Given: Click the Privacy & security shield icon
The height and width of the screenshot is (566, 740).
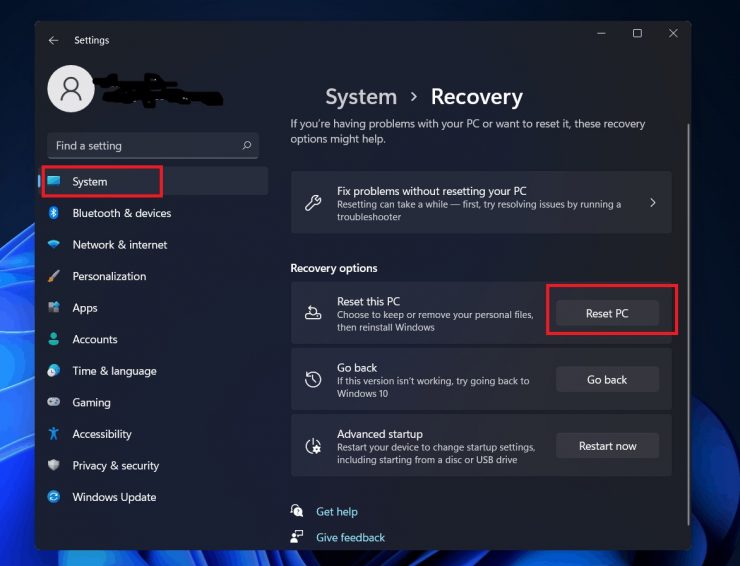Looking at the screenshot, I should tap(53, 466).
